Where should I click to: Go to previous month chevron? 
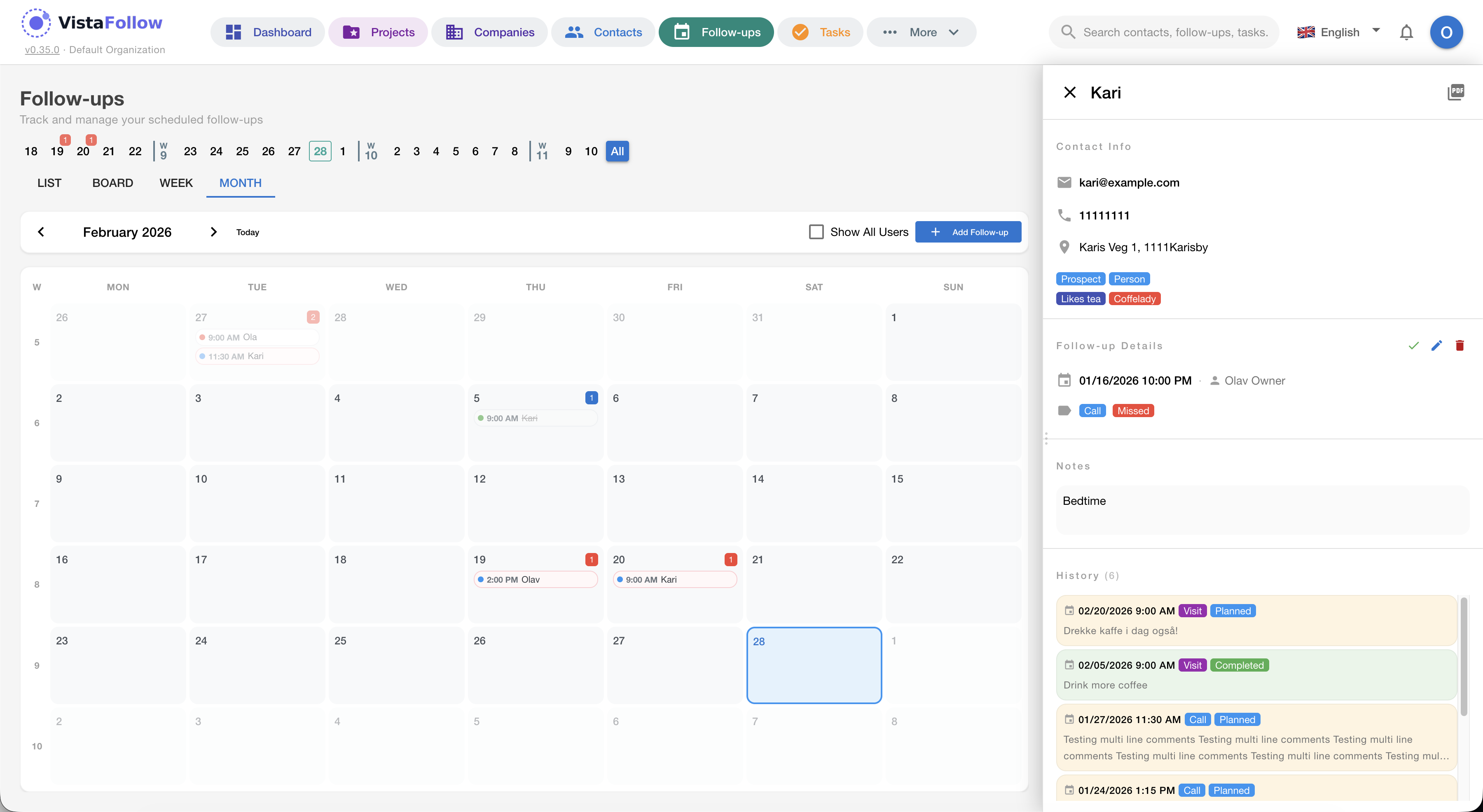click(x=41, y=232)
